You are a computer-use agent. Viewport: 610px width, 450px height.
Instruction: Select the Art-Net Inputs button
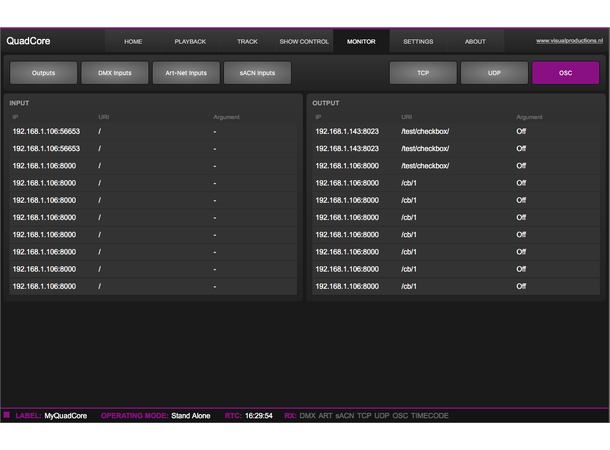[x=186, y=73]
